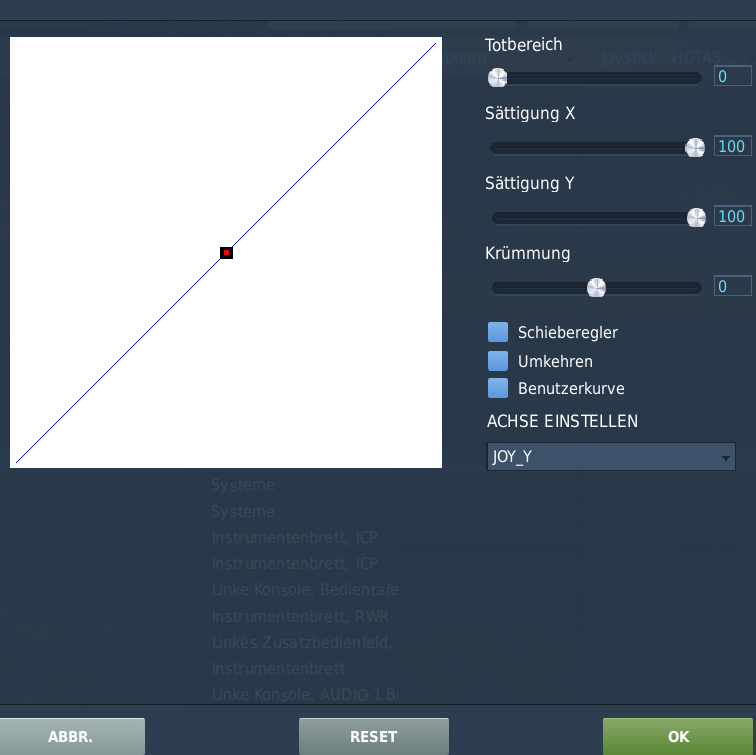Click the RESET button

pyautogui.click(x=374, y=736)
